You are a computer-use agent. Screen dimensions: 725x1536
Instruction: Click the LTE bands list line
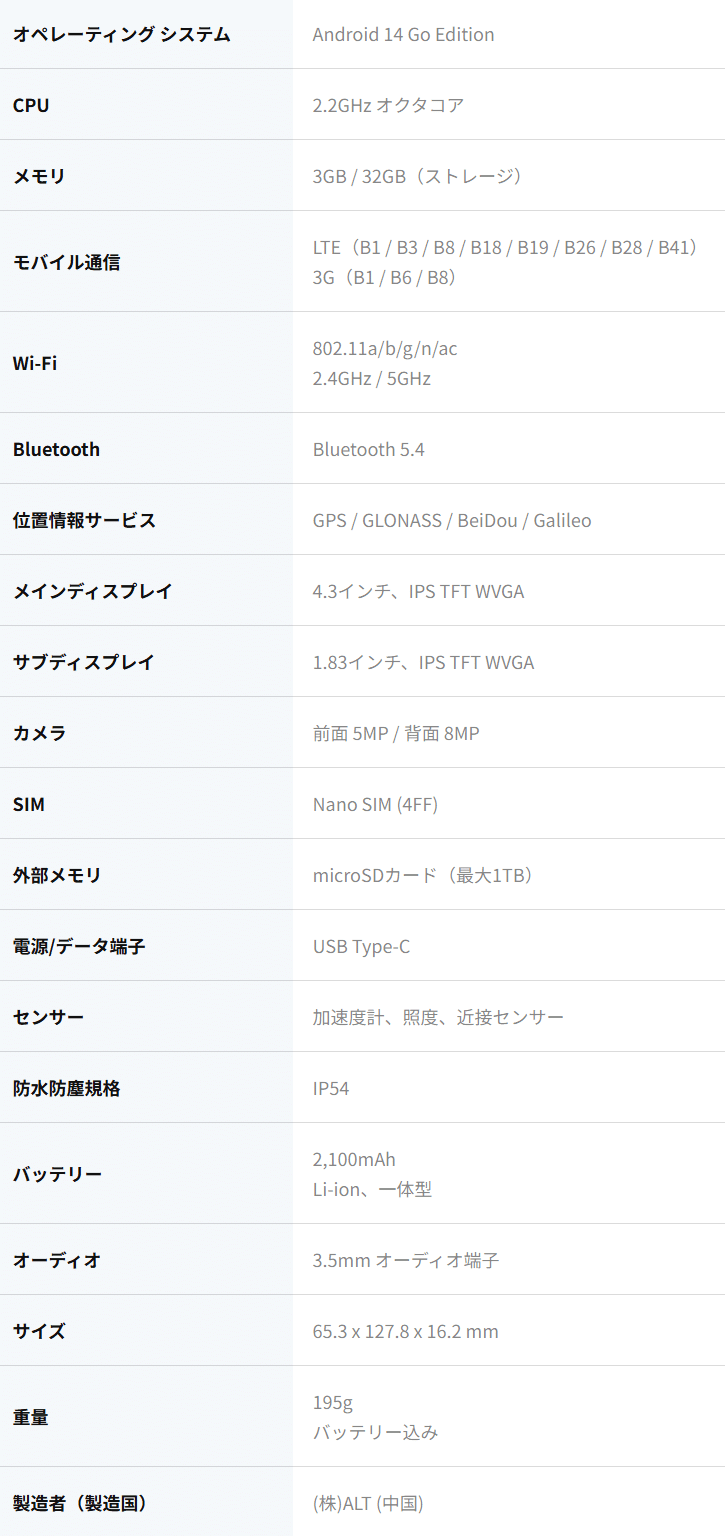tap(505, 247)
